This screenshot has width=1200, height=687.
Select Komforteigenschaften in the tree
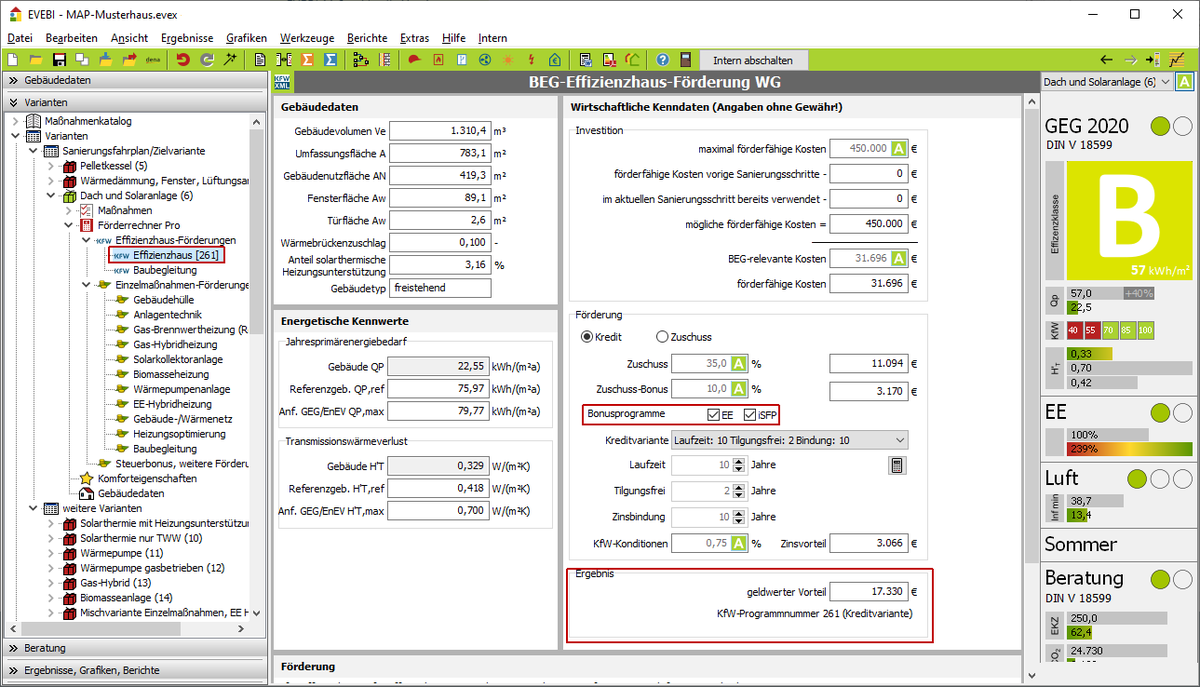[x=146, y=478]
